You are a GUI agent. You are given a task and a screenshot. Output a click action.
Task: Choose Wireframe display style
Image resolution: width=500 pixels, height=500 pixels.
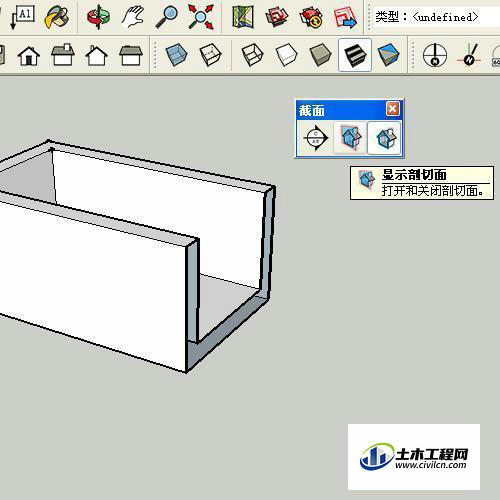point(252,55)
